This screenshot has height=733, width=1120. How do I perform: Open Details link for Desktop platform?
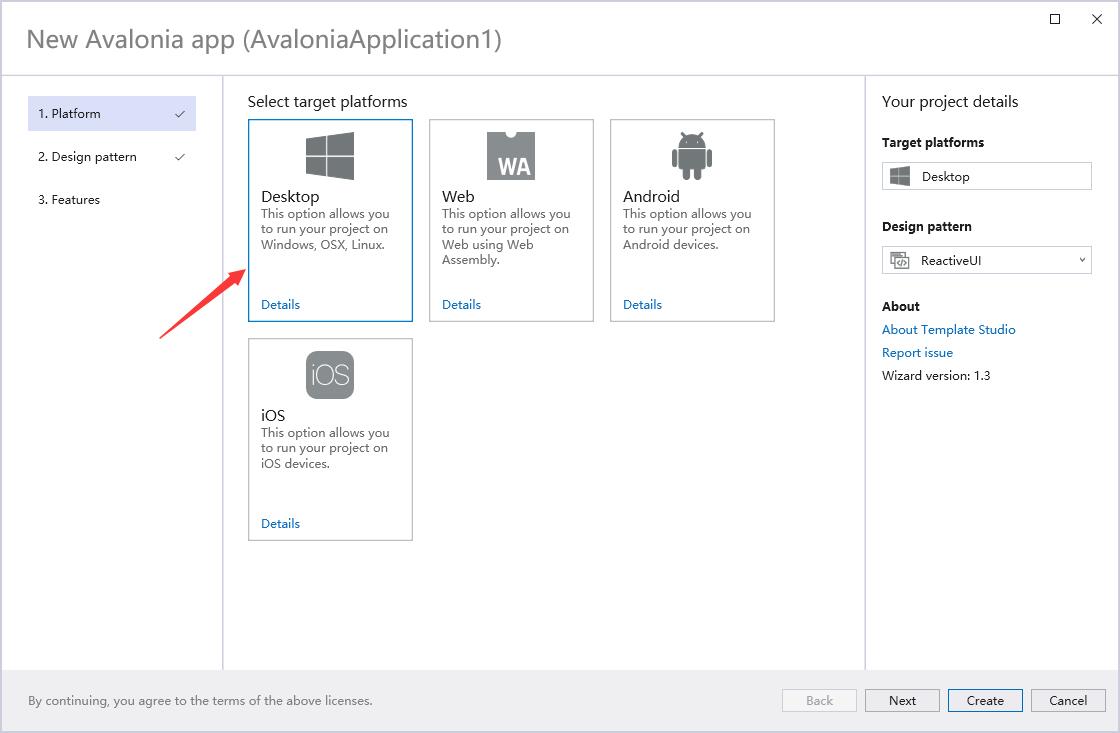click(x=280, y=305)
